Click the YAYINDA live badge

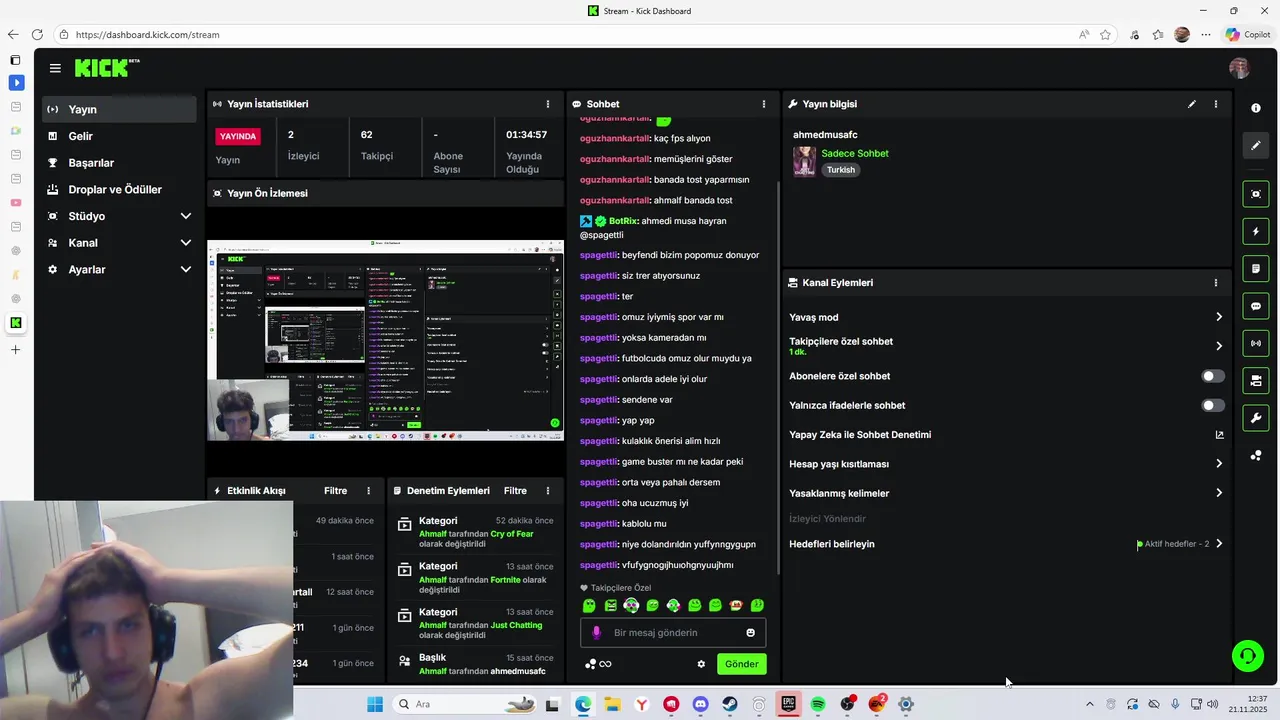[x=238, y=136]
